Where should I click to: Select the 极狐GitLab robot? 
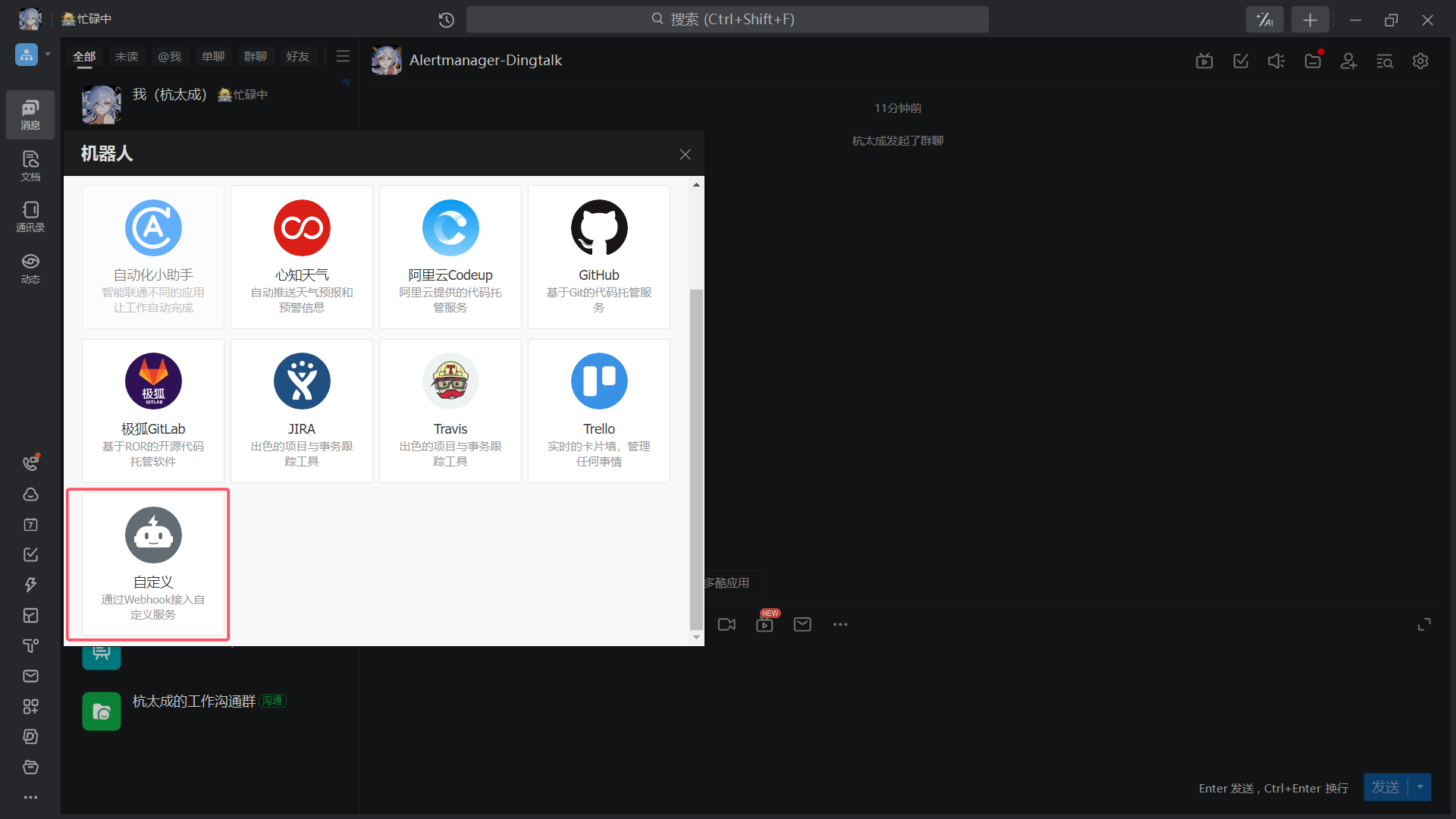tap(153, 410)
